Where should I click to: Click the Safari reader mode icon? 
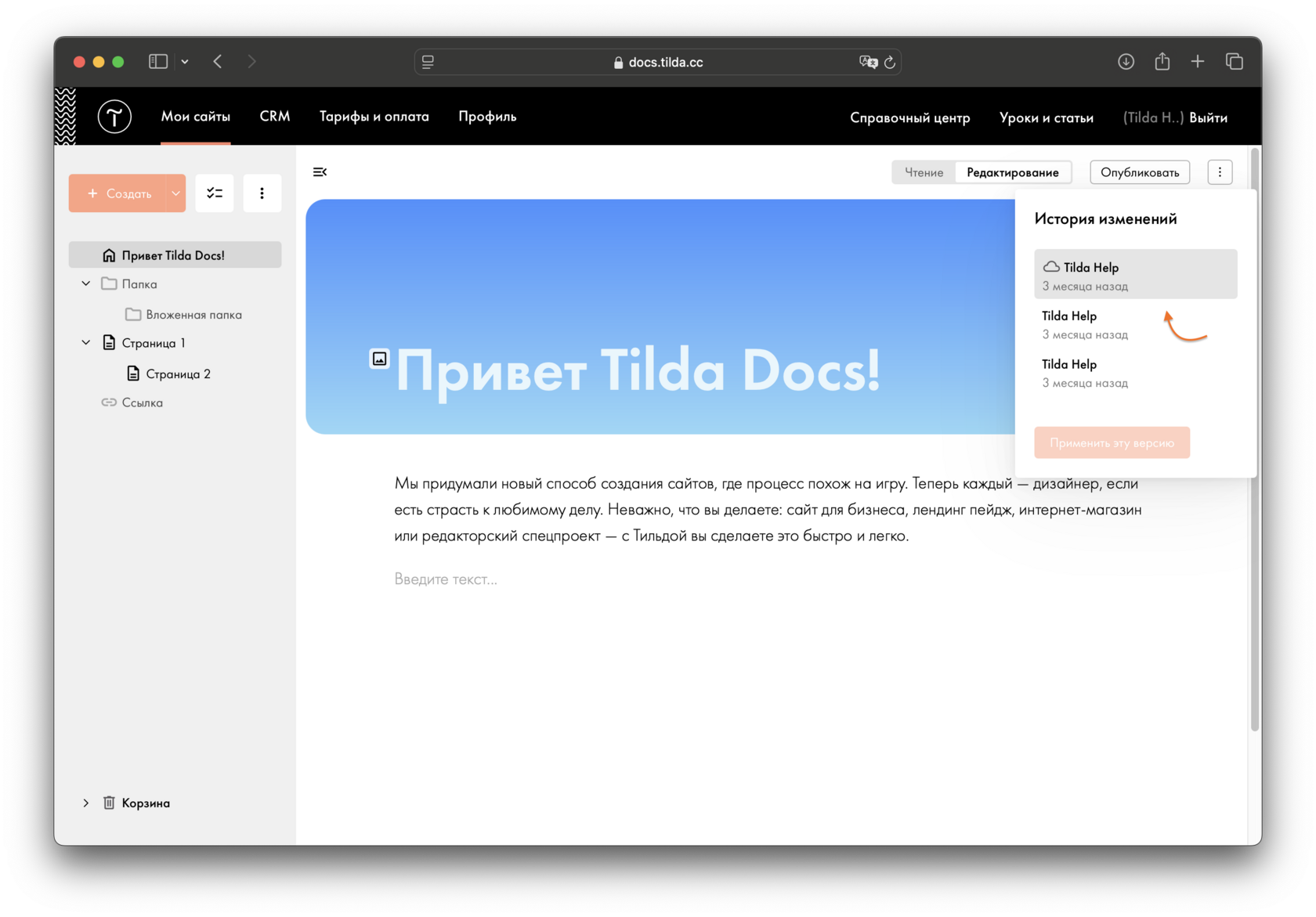pyautogui.click(x=428, y=62)
